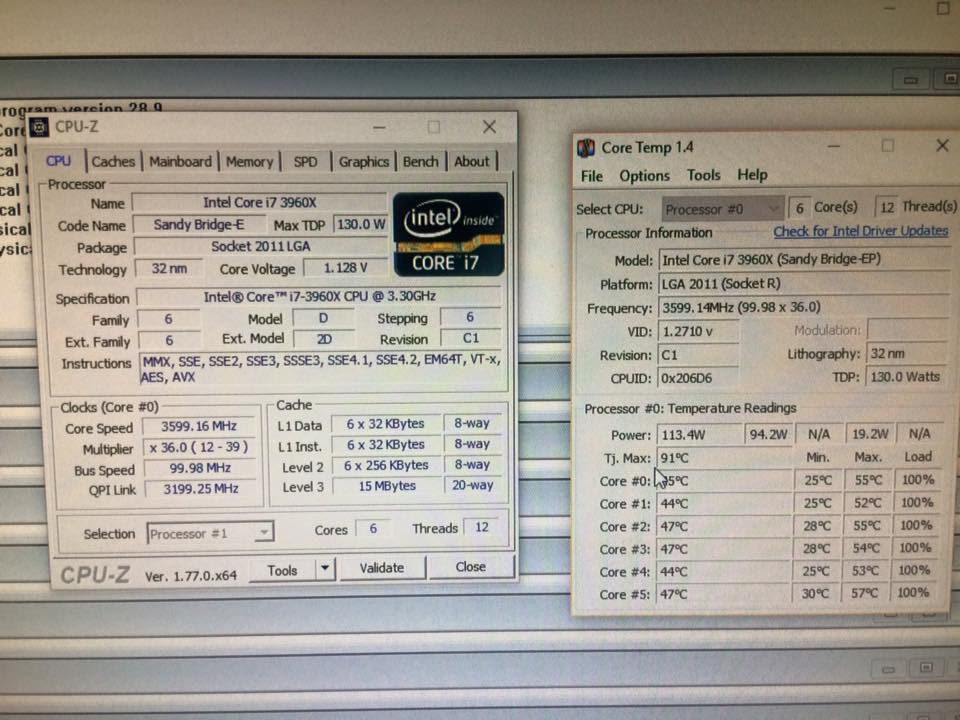
Task: Close the CPU-Z window
Action: (489, 127)
